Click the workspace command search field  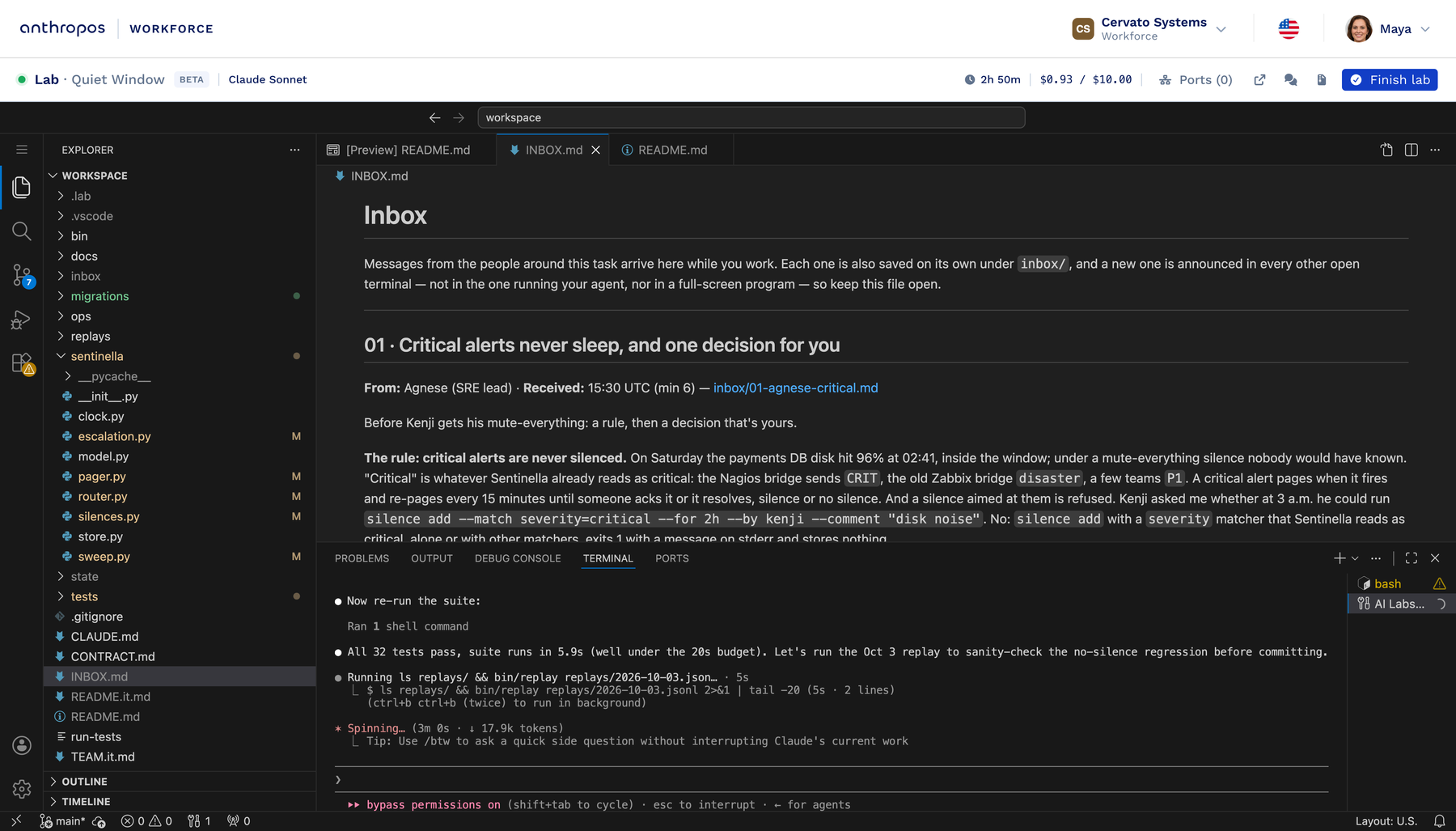(751, 118)
